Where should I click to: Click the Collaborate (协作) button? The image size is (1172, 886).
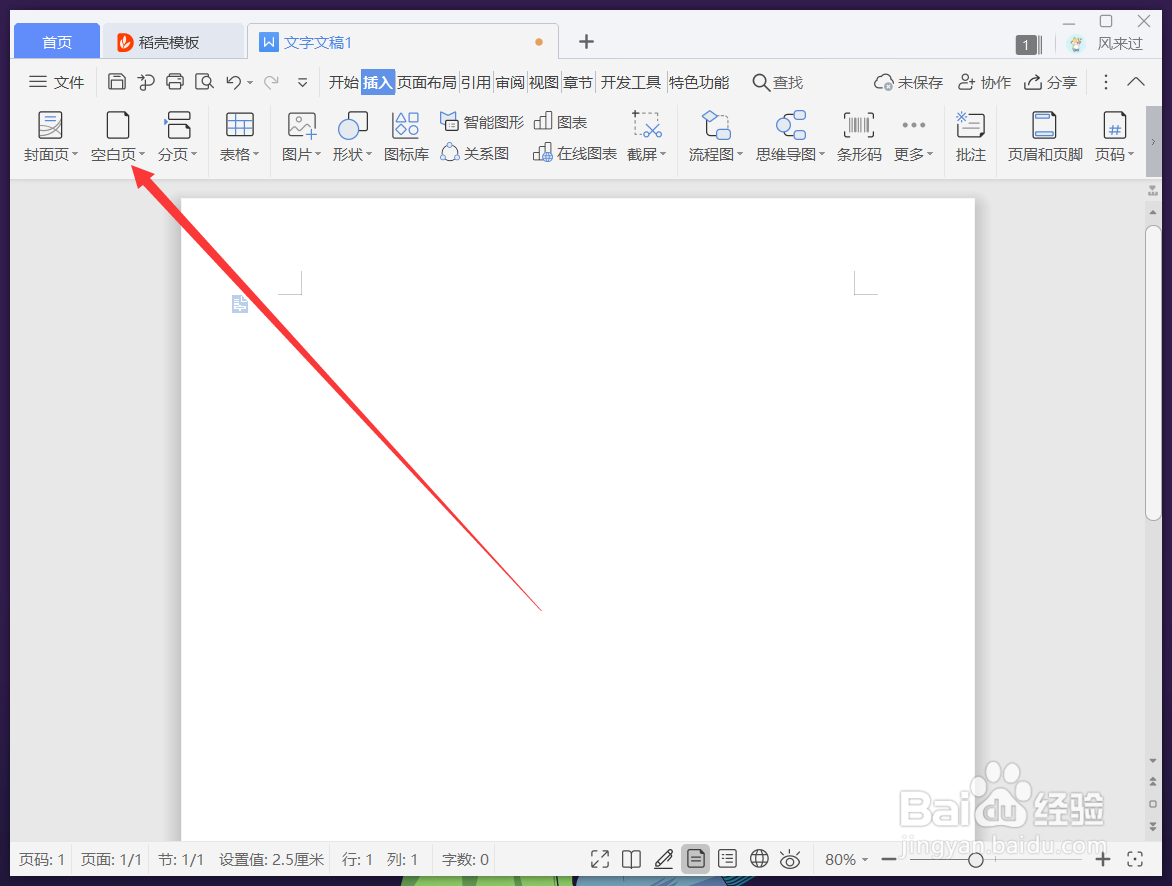coord(984,82)
